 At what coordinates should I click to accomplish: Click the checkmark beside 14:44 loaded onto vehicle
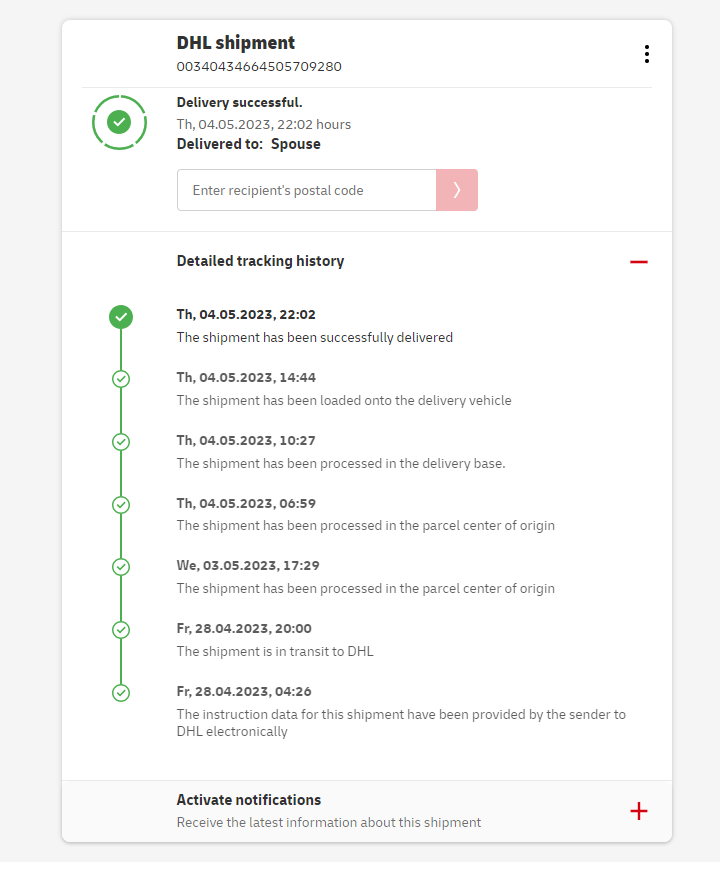121,379
